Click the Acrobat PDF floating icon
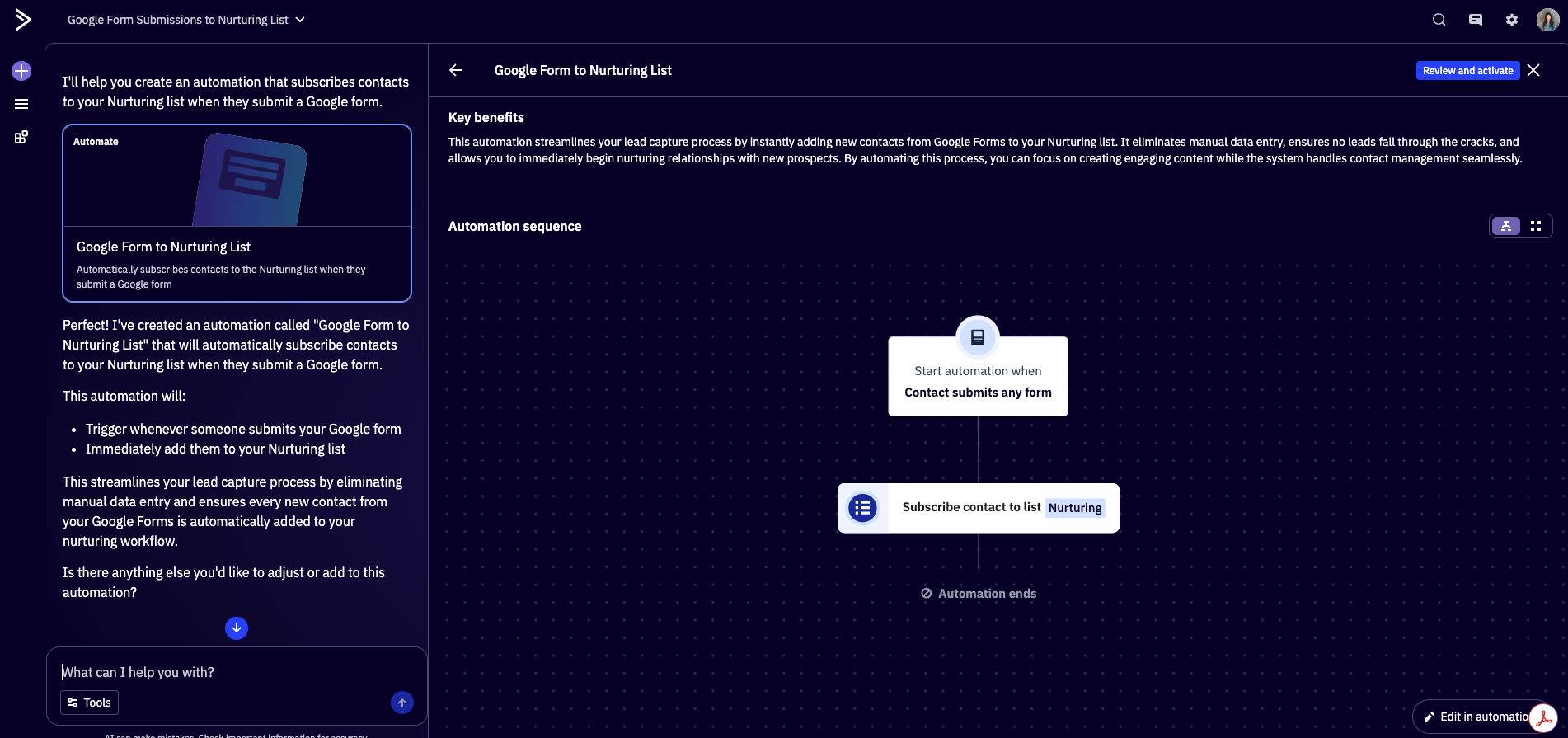 1543,718
